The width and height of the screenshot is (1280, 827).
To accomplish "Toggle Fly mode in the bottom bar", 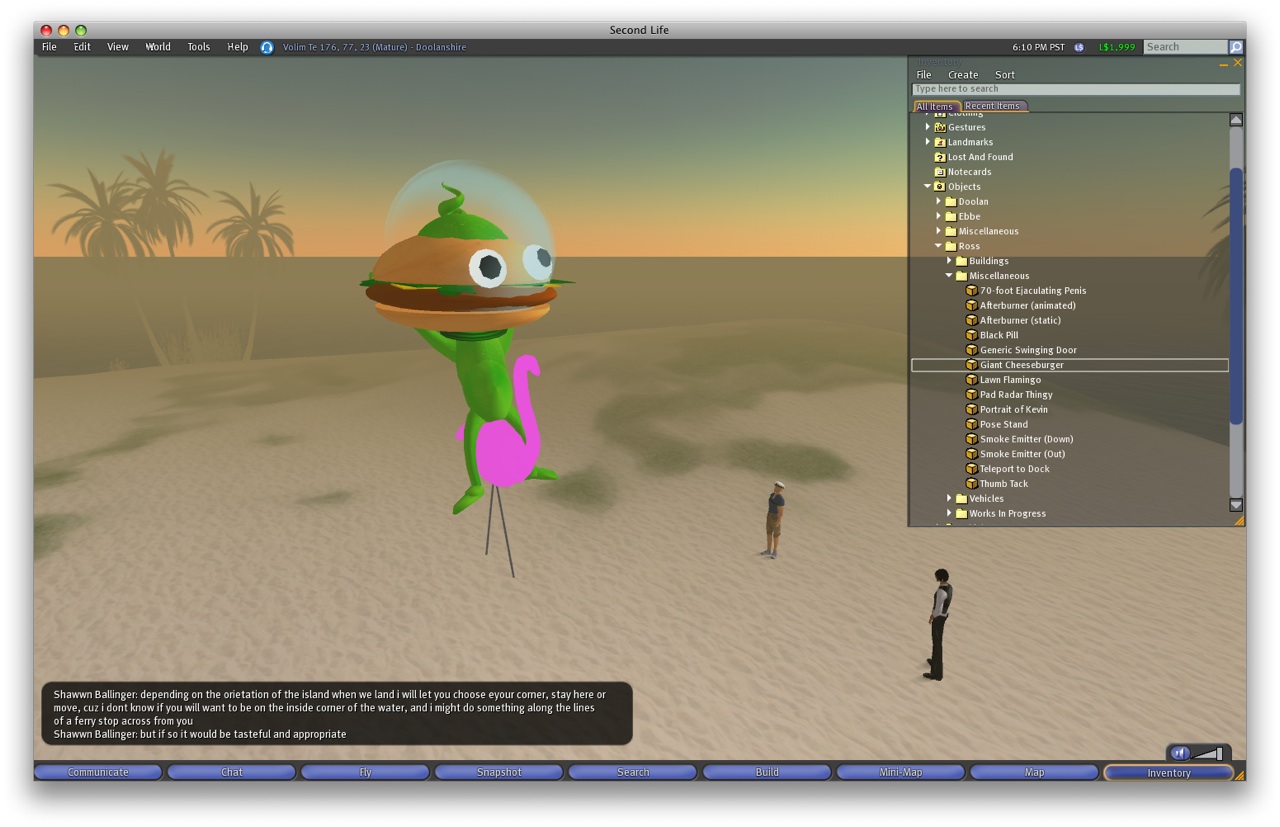I will (x=365, y=772).
